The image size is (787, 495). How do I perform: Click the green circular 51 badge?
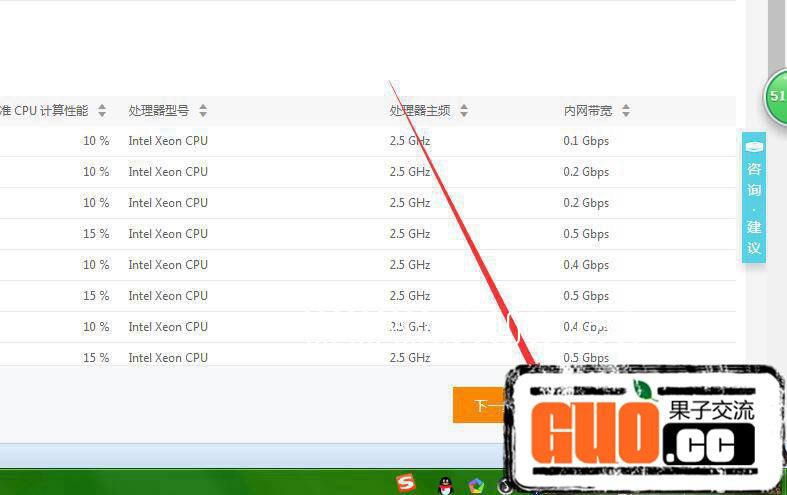(777, 97)
